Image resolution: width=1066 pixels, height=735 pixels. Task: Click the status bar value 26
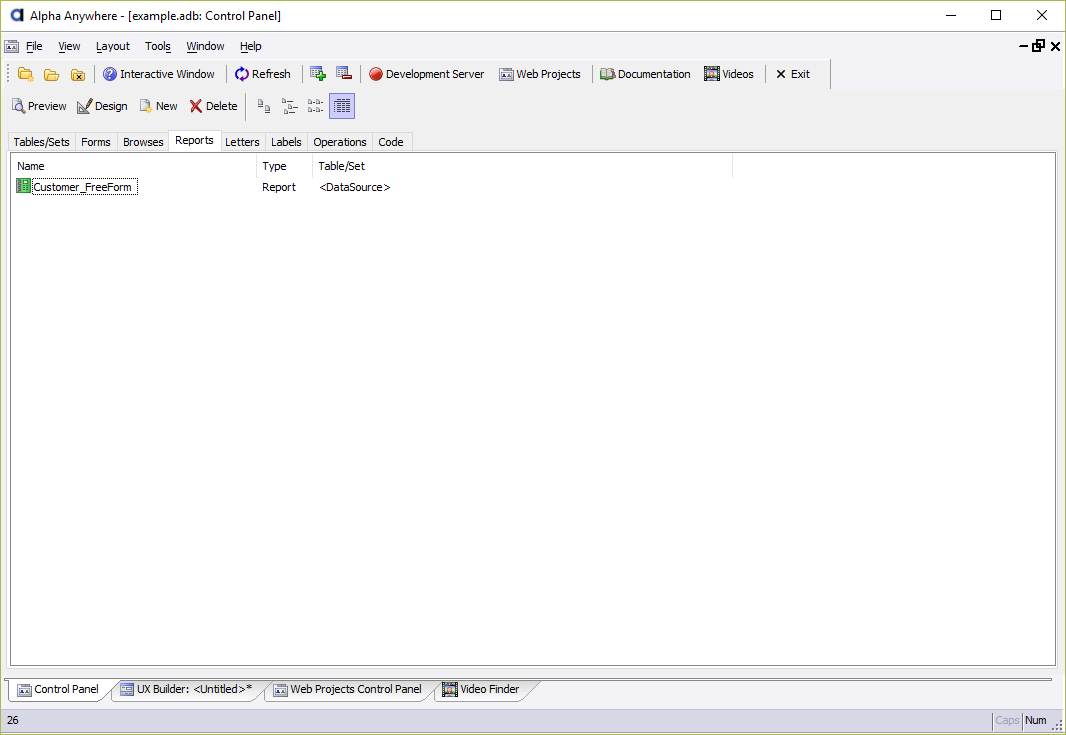coord(13,721)
